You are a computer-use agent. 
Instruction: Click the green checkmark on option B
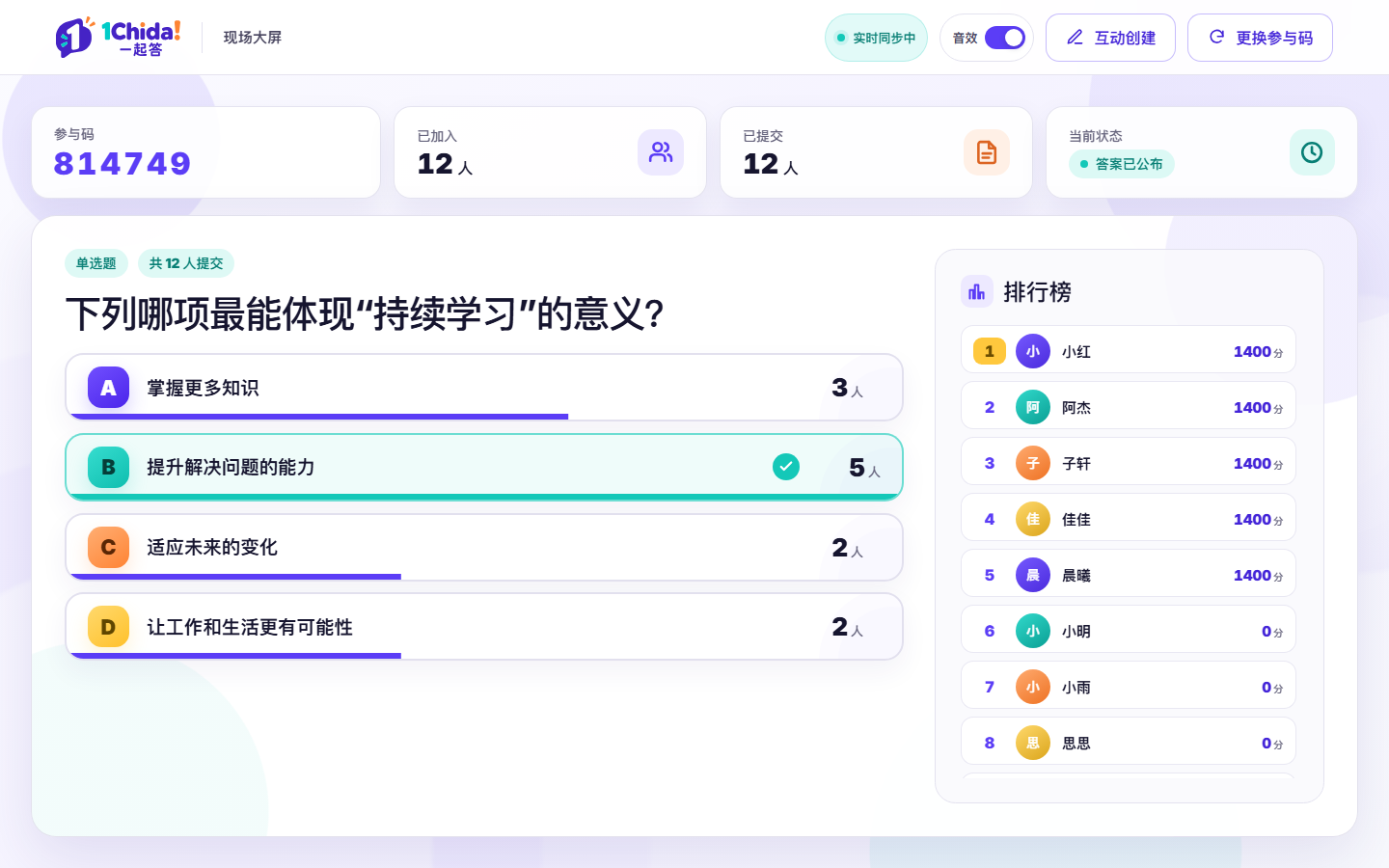[786, 467]
